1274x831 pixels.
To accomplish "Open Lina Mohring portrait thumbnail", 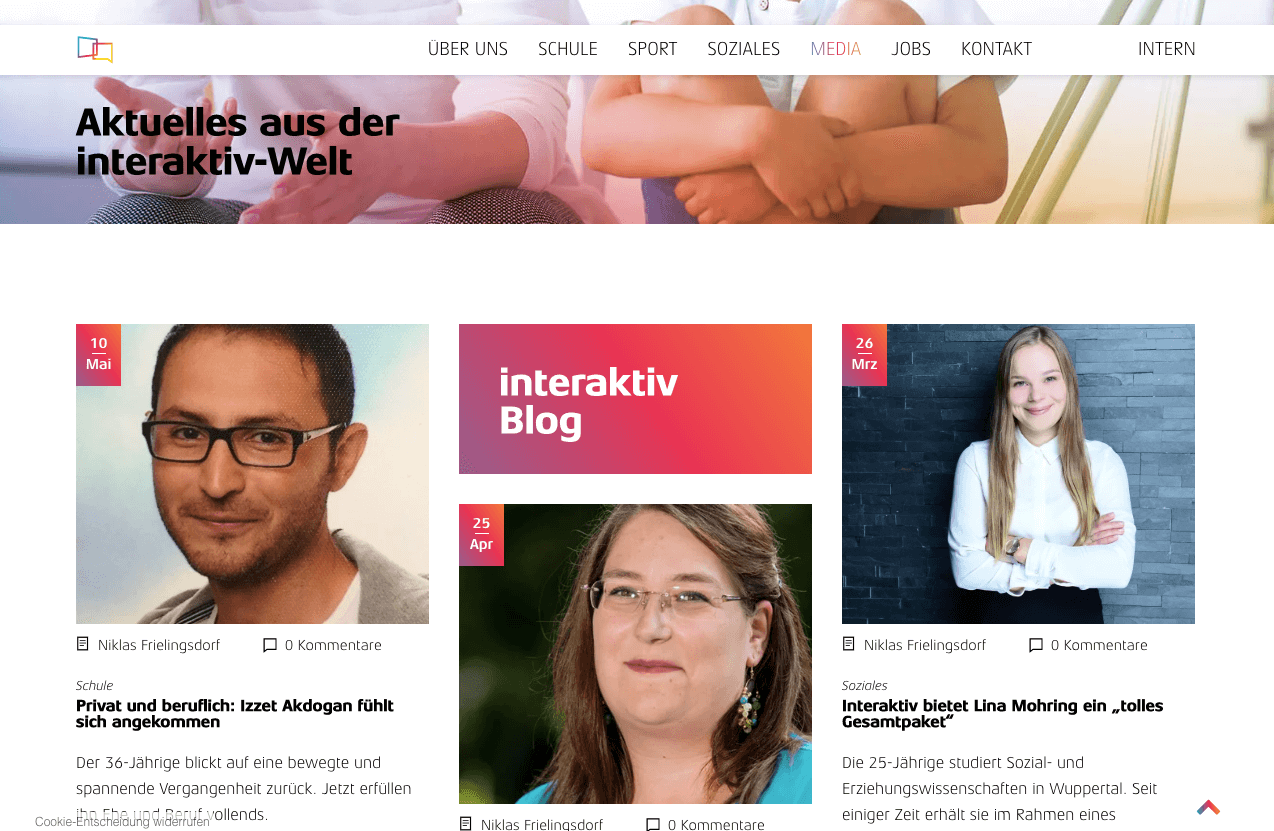I will click(1018, 474).
